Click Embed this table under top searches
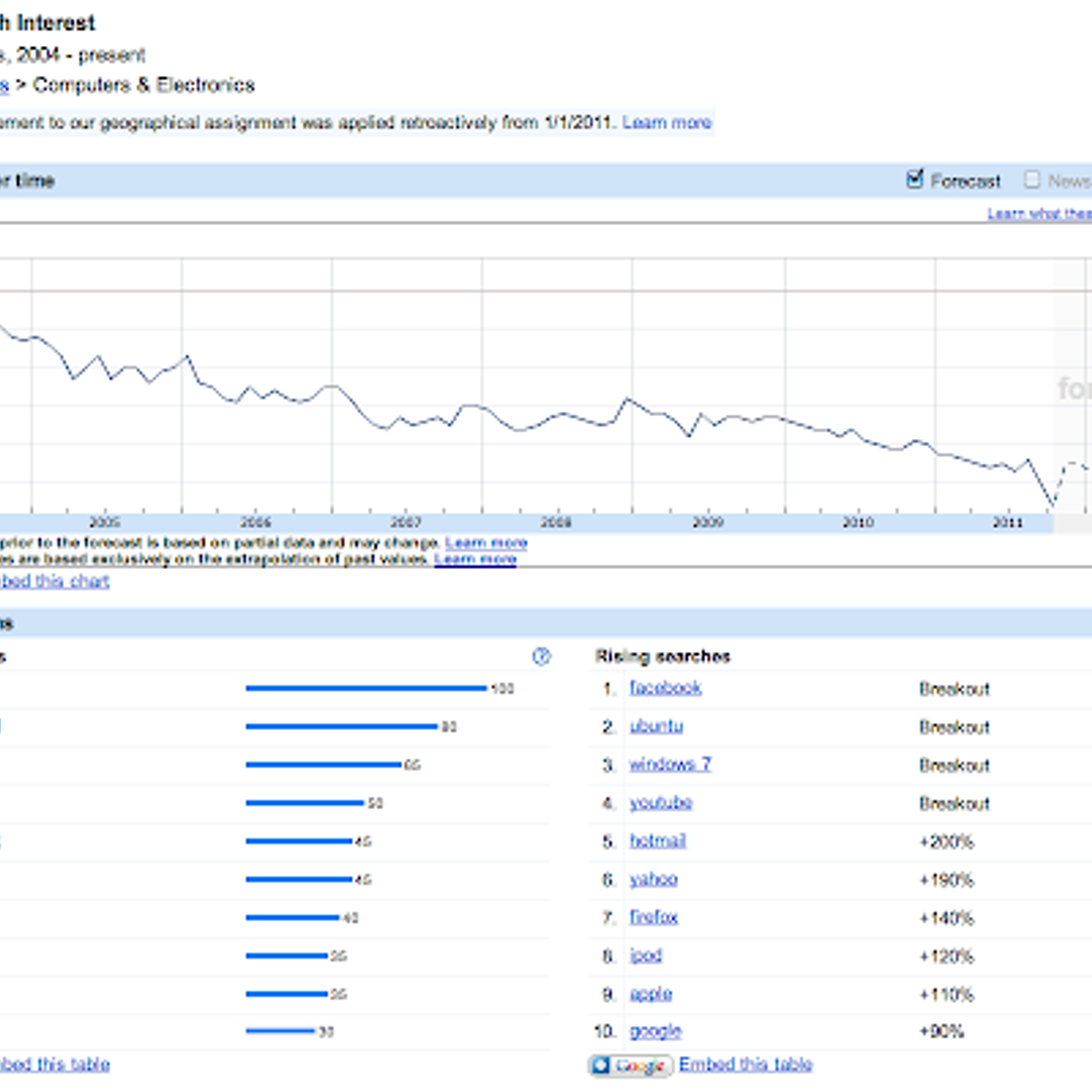This screenshot has width=1092, height=1092. point(55,1065)
